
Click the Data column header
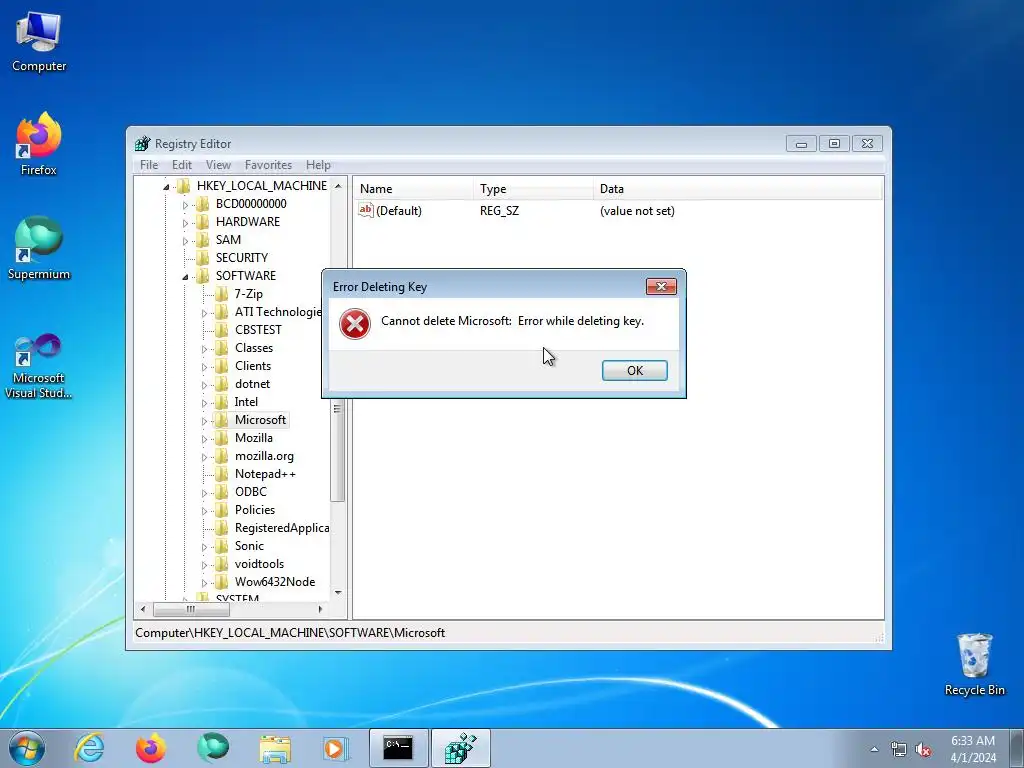[x=738, y=189]
